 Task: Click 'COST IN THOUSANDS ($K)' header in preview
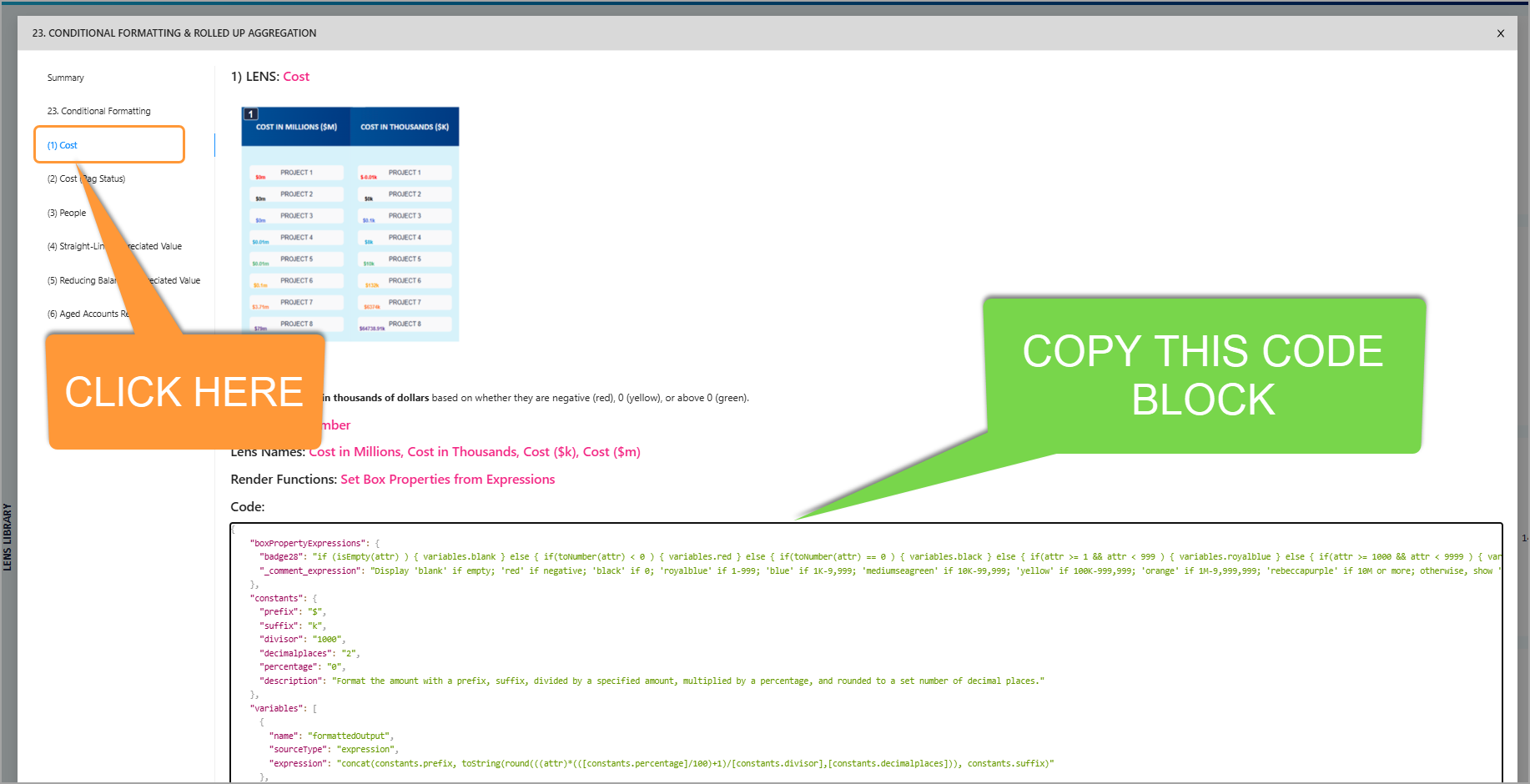point(405,127)
